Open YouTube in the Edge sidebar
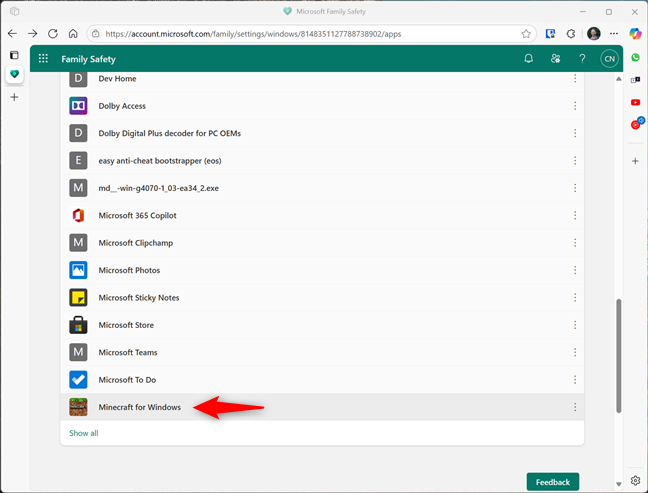The height and width of the screenshot is (493, 648). pyautogui.click(x=636, y=102)
